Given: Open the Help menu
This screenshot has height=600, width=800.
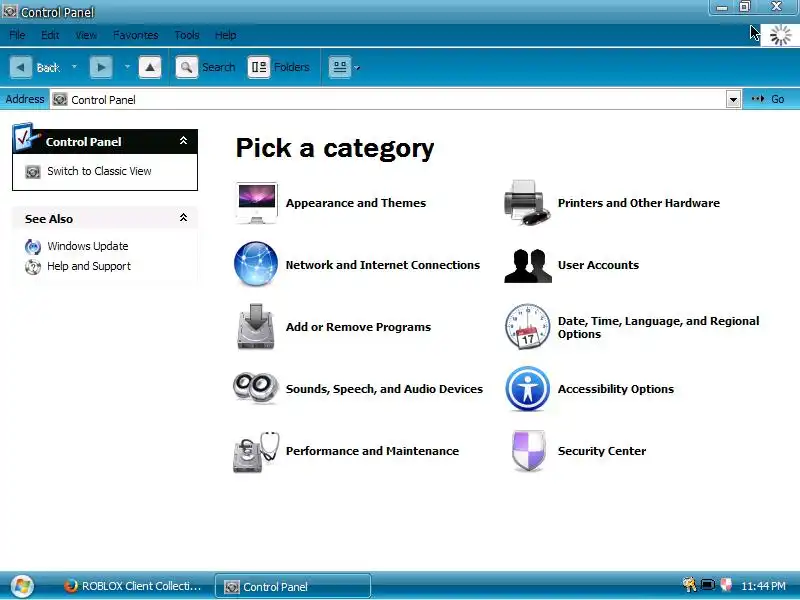Looking at the screenshot, I should pos(225,35).
